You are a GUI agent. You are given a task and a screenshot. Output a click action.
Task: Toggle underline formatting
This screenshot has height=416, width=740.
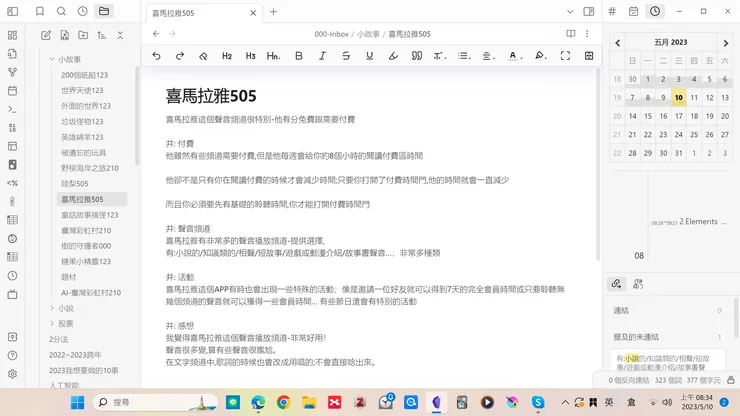370,56
